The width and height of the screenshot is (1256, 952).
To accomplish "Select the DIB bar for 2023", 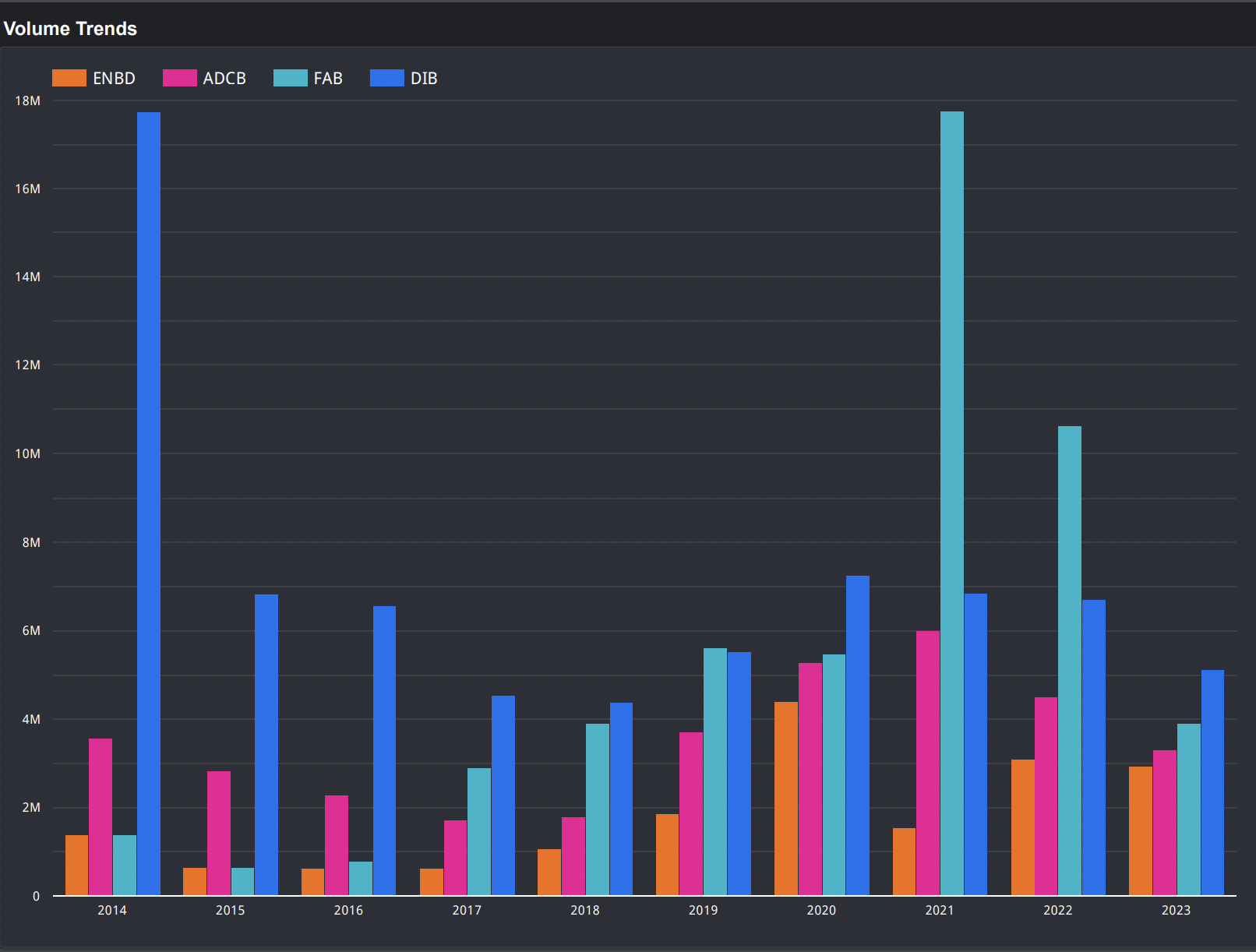I will [x=1212, y=782].
